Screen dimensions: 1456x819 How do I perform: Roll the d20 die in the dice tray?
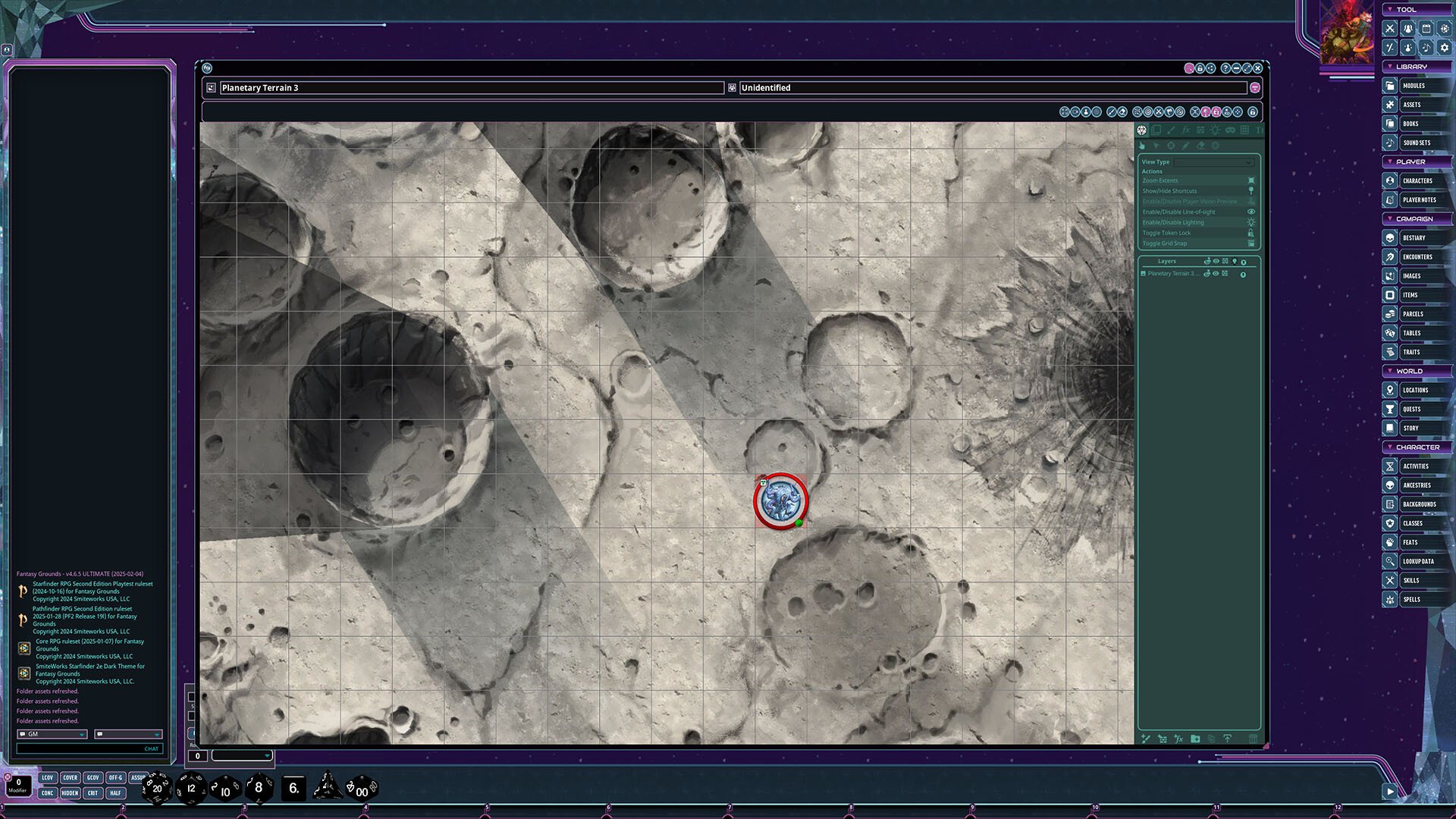[155, 789]
